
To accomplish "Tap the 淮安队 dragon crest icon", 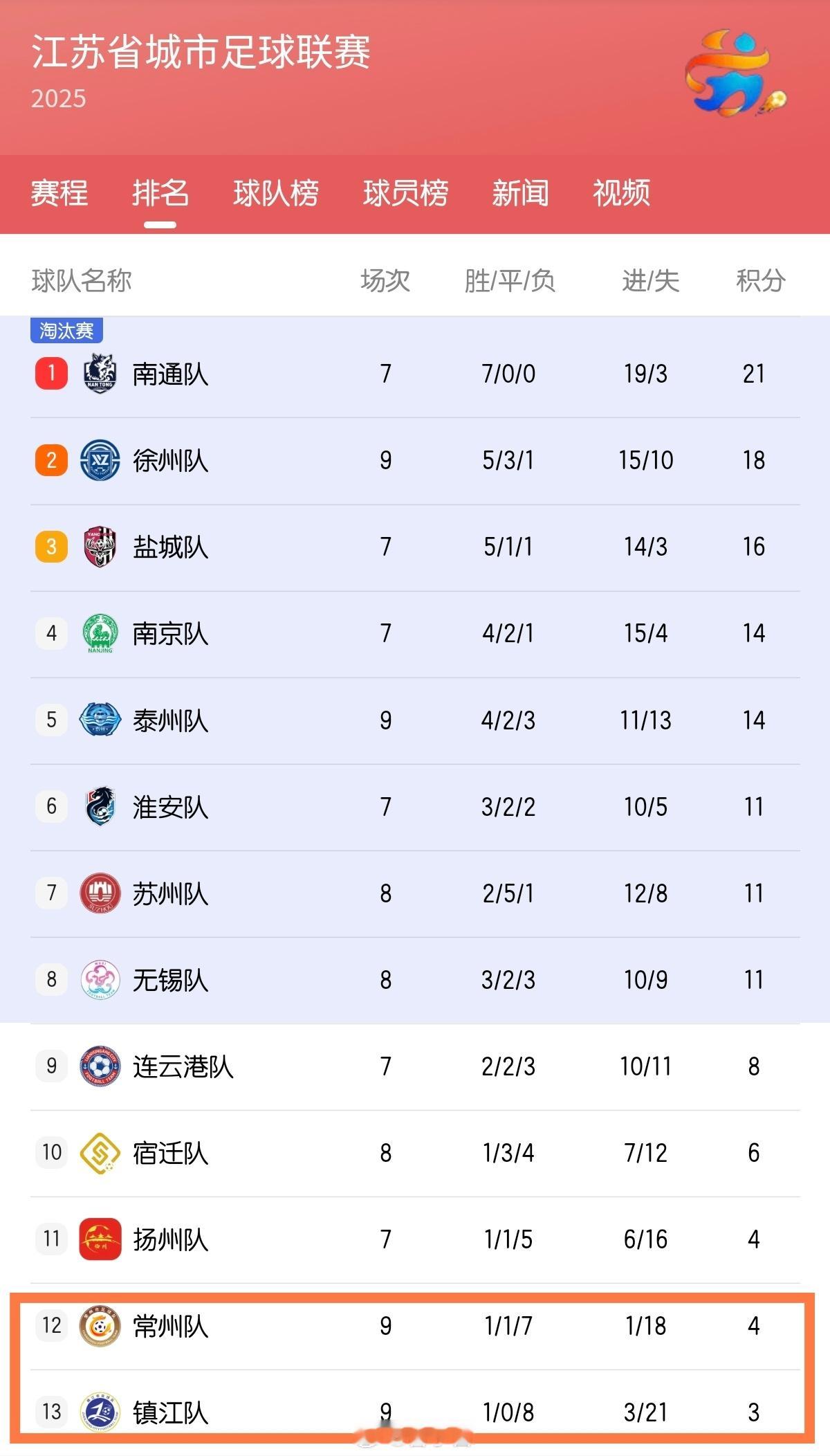I will [100, 806].
